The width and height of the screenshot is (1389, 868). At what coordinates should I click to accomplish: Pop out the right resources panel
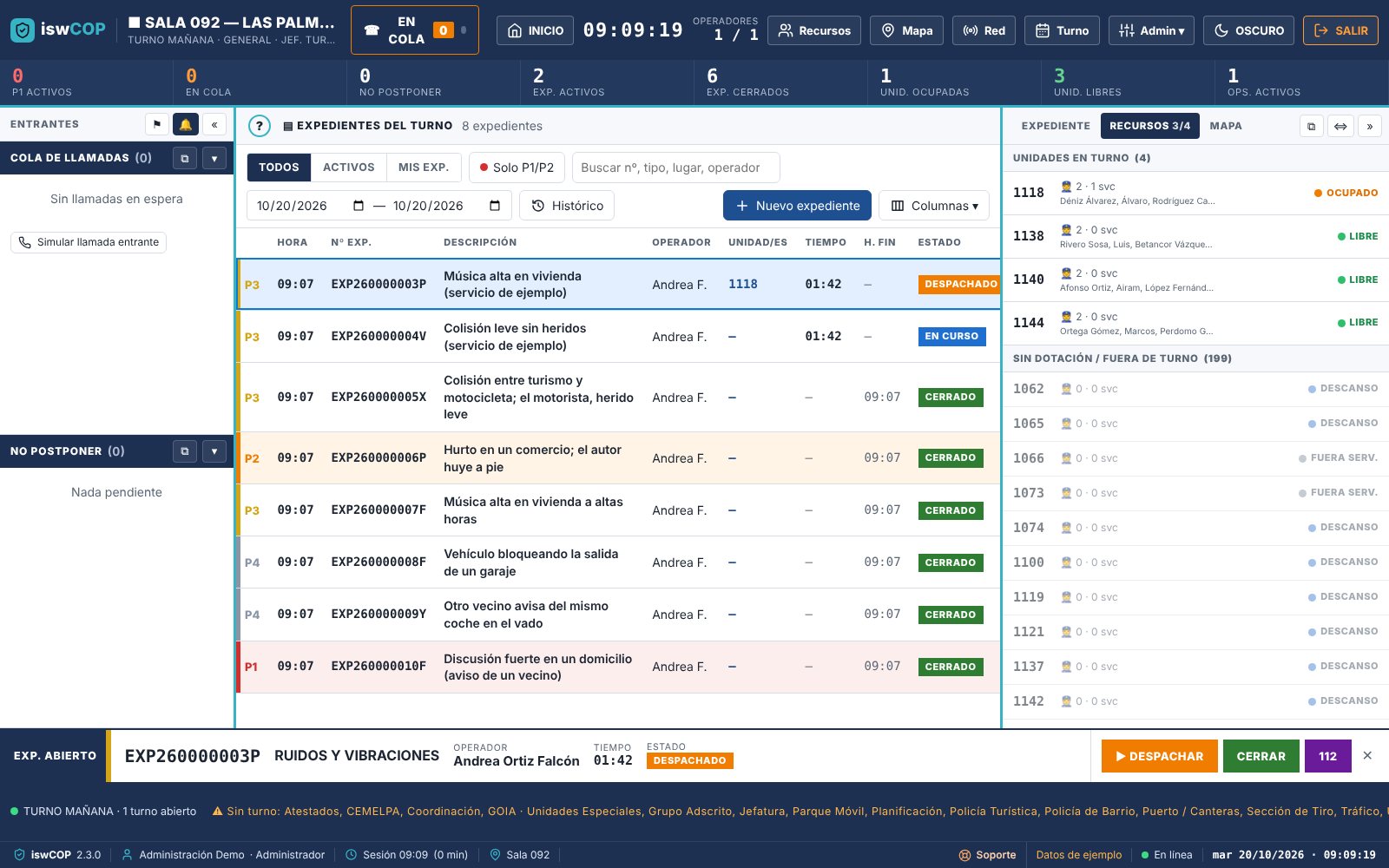(1311, 126)
